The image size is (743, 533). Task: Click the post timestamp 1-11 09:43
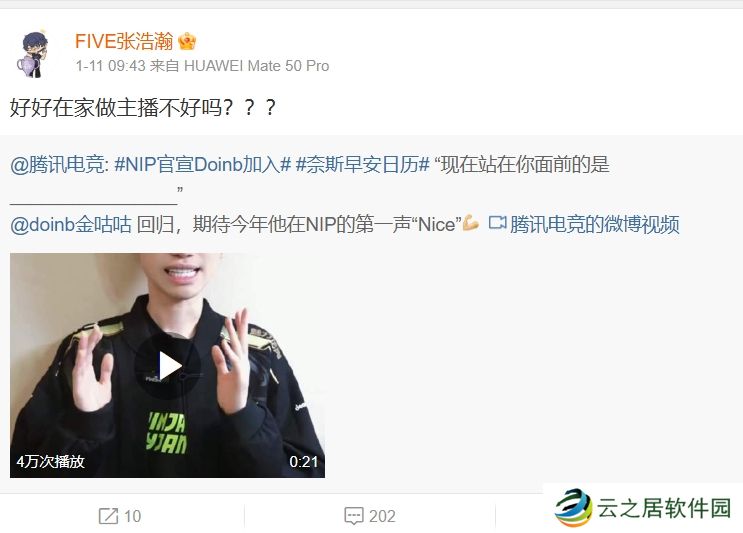coord(110,66)
